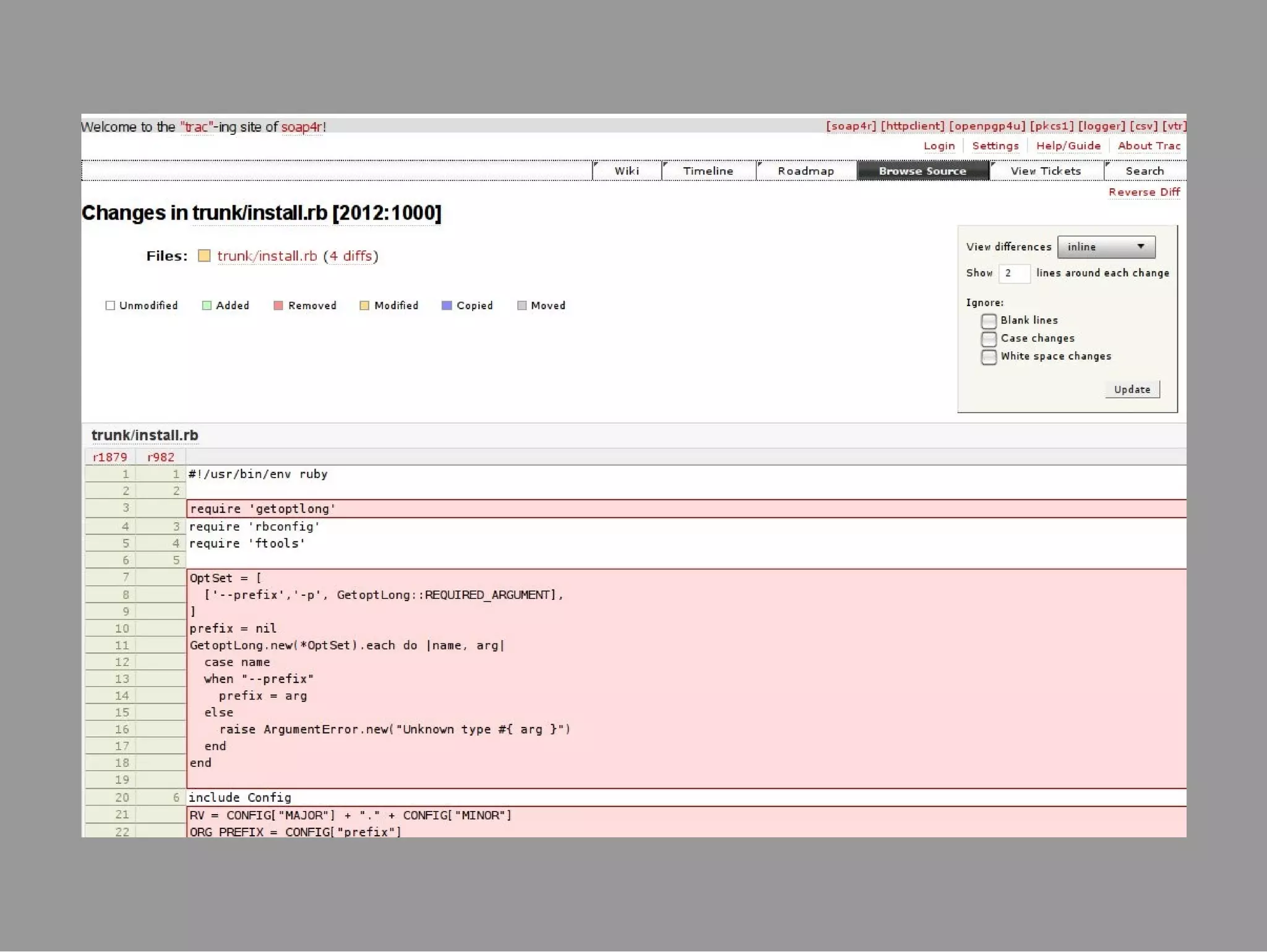Follow the 4 diffs link
This screenshot has width=1267, height=952.
[351, 256]
